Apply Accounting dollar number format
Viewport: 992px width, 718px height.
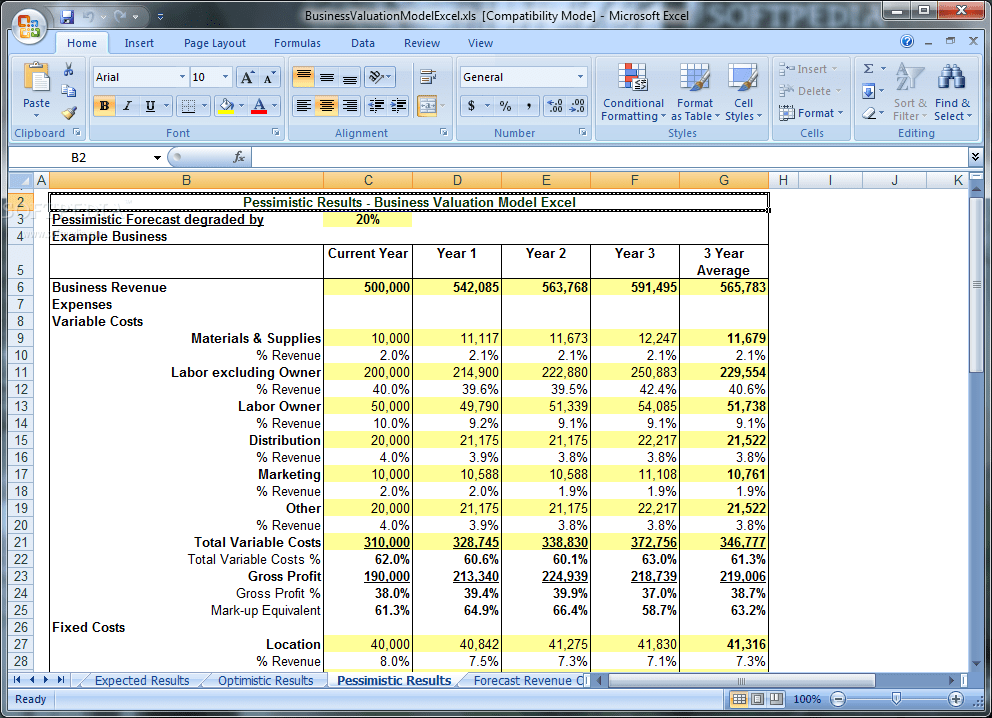pos(471,106)
